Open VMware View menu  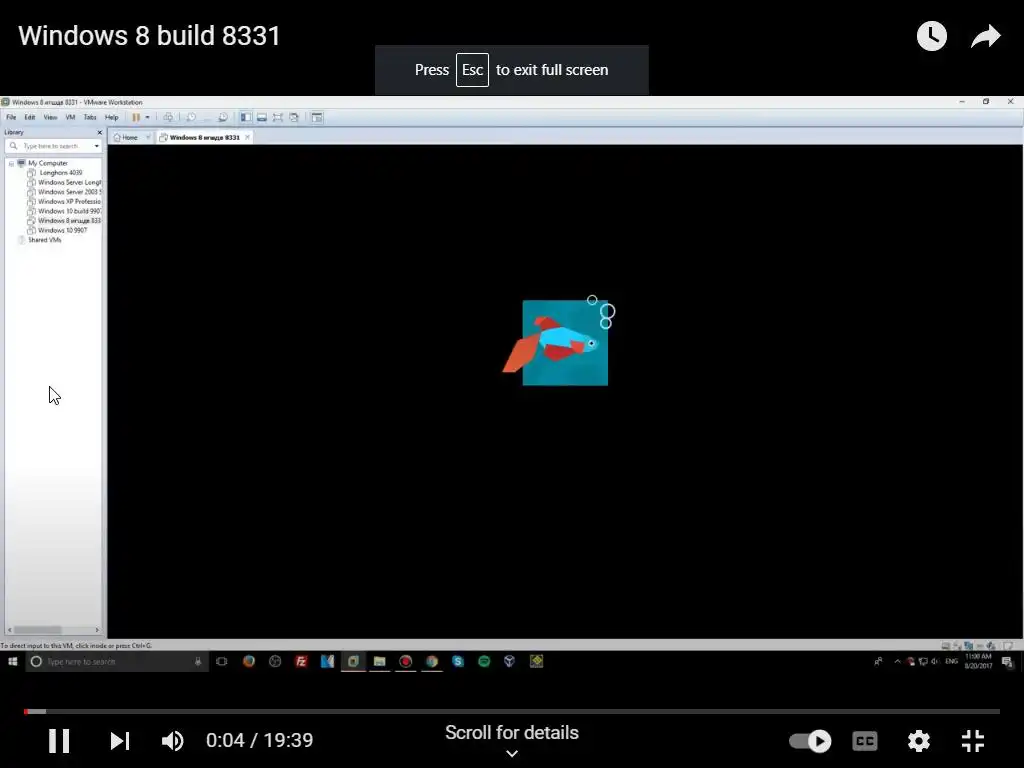coord(50,118)
